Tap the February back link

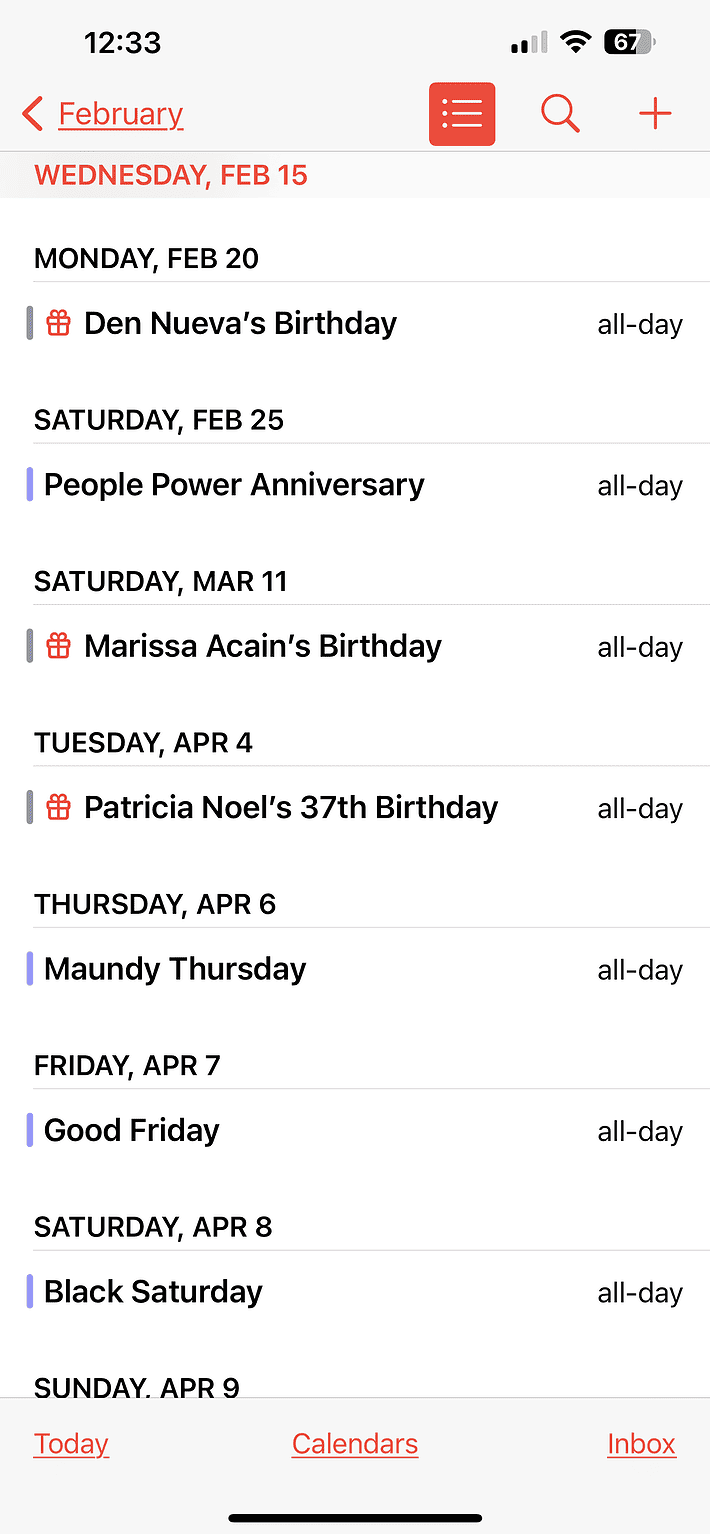[x=121, y=114]
